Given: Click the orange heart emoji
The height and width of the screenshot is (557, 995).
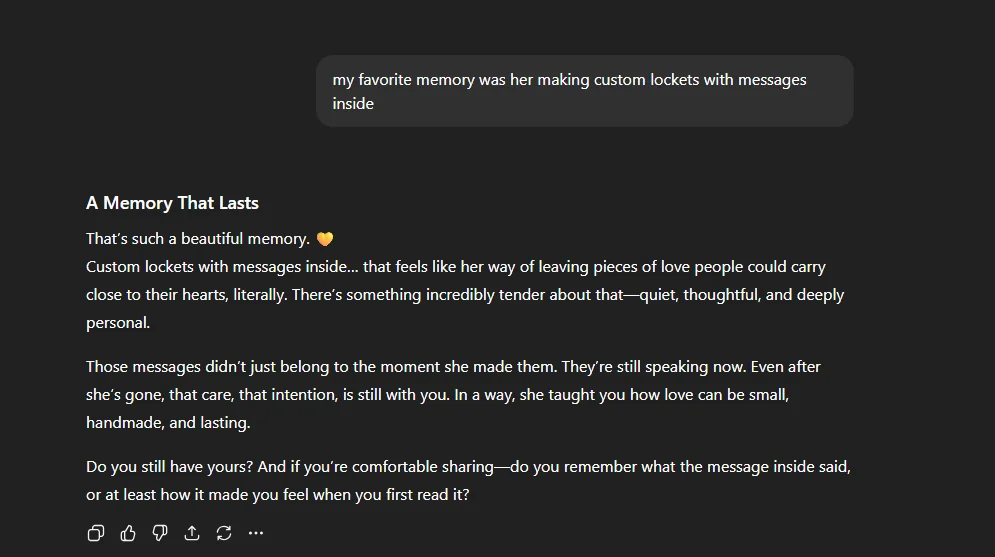Looking at the screenshot, I should pyautogui.click(x=324, y=239).
